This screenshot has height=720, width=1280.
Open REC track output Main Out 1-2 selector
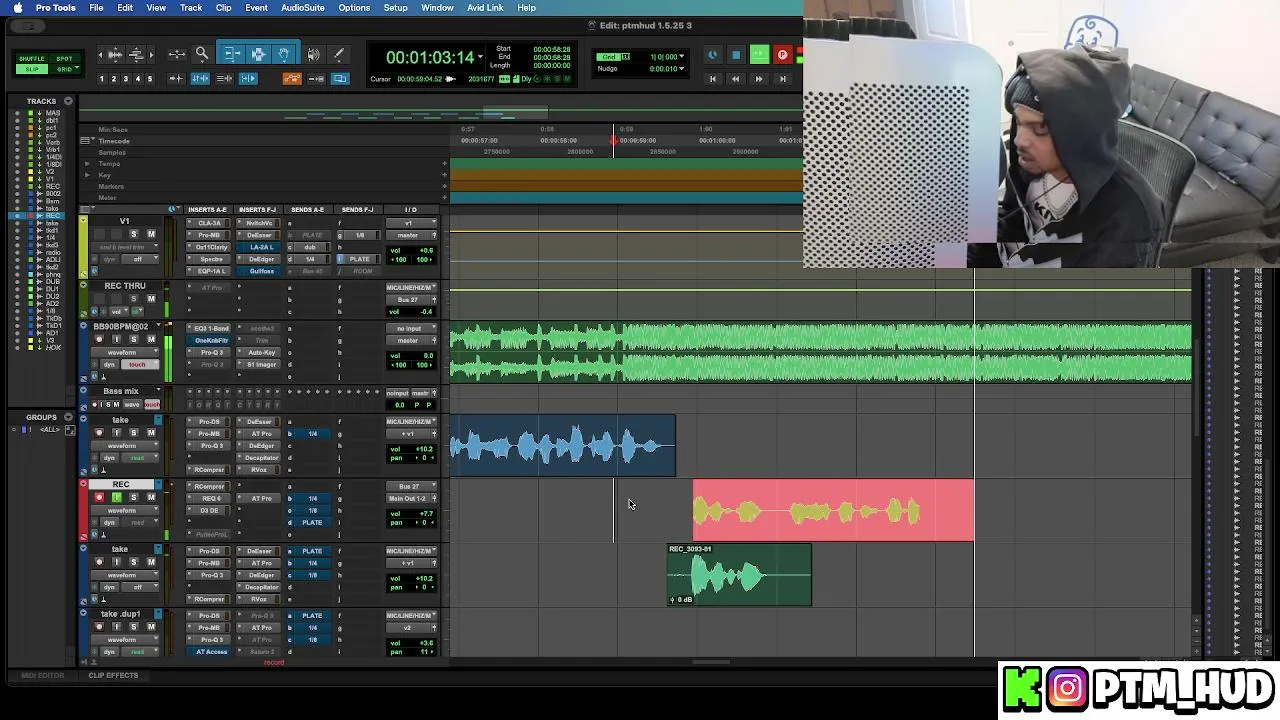pos(412,498)
